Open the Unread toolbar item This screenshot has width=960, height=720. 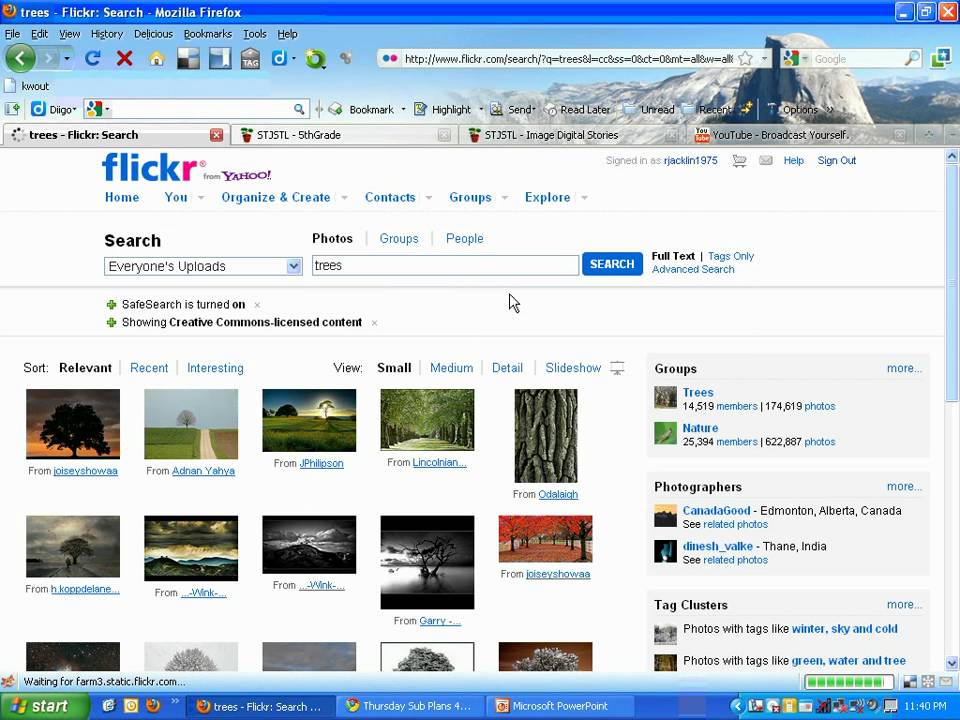pos(650,110)
